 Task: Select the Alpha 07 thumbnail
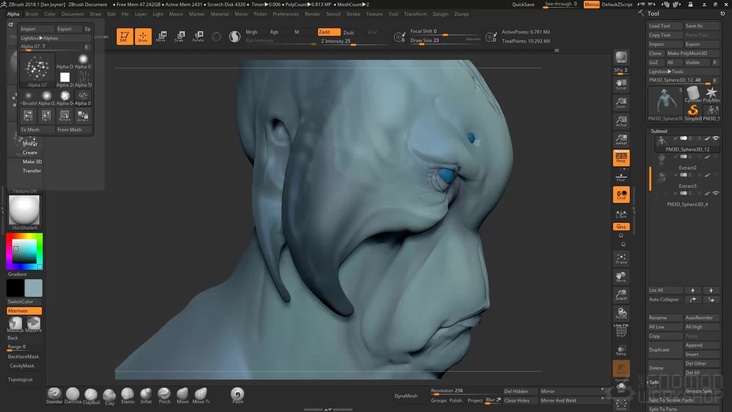click(x=38, y=70)
